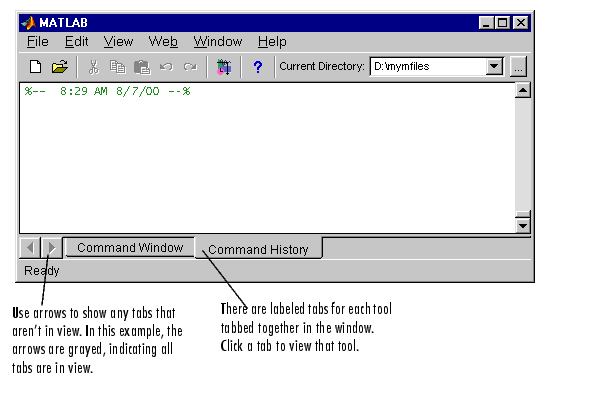
Task: Maximize the MATLAB window
Action: tap(502, 23)
